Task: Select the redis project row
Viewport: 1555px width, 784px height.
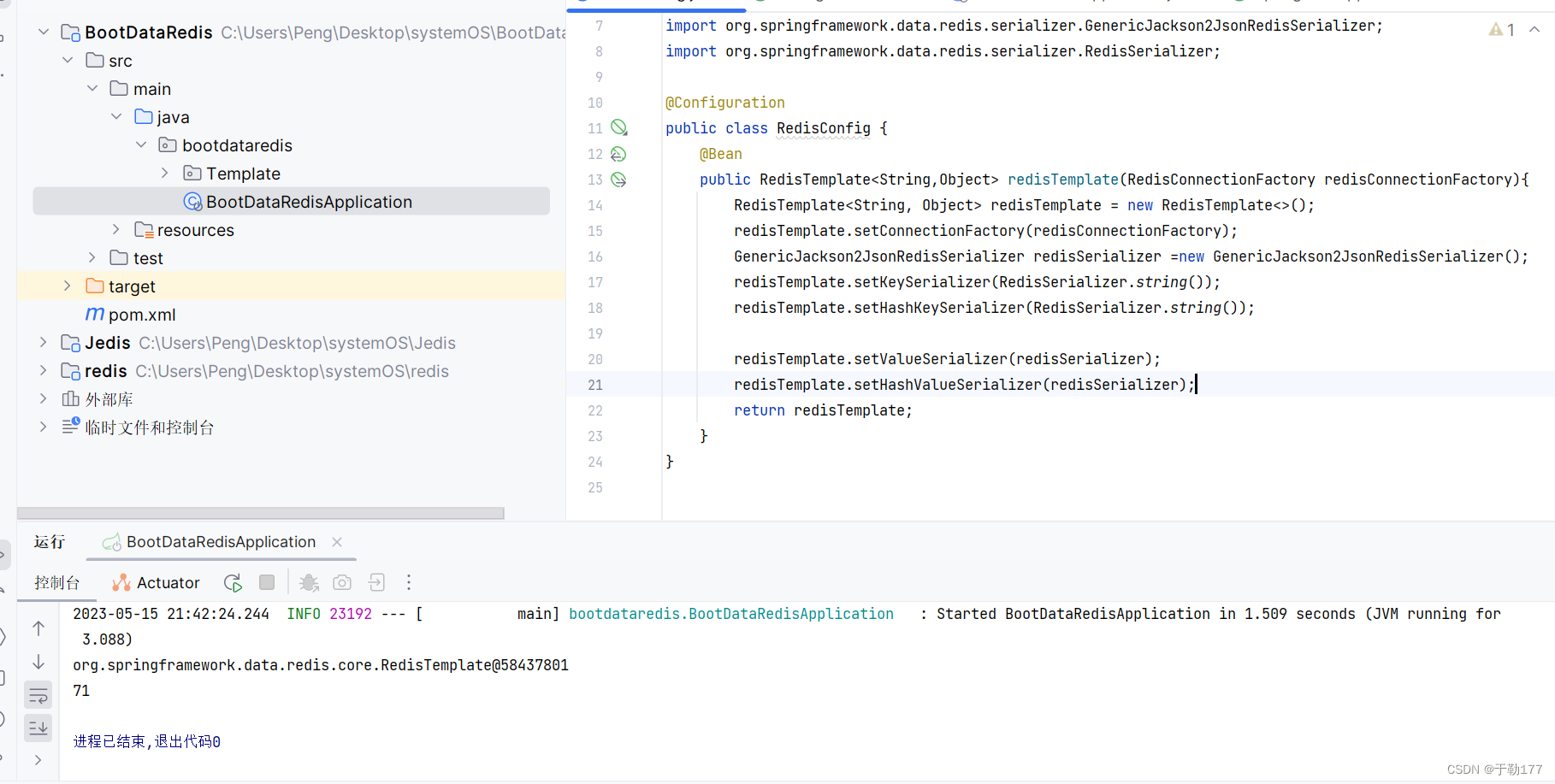Action: (291, 371)
